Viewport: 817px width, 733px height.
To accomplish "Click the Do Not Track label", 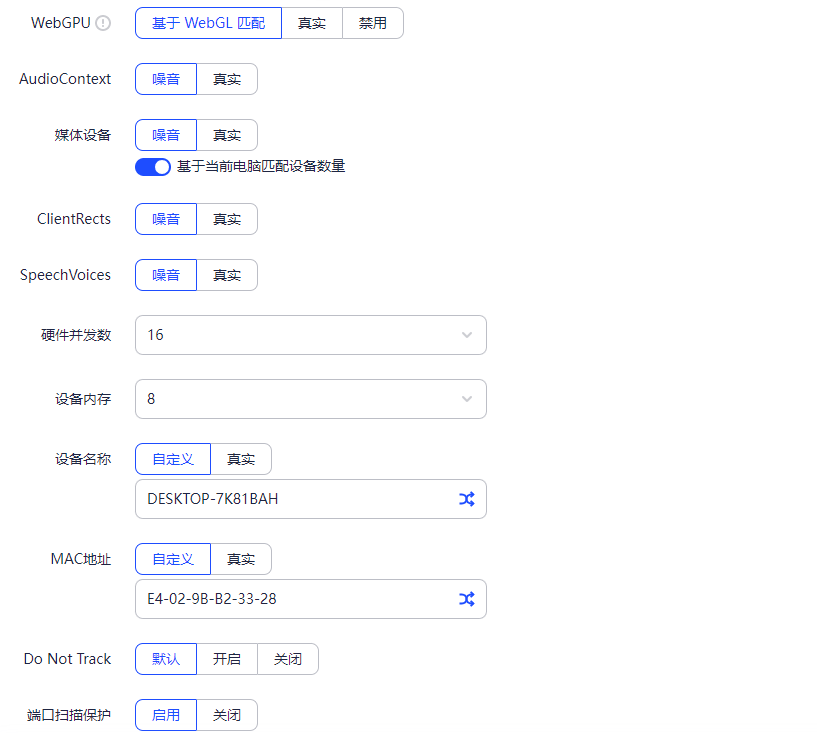I will (x=67, y=659).
